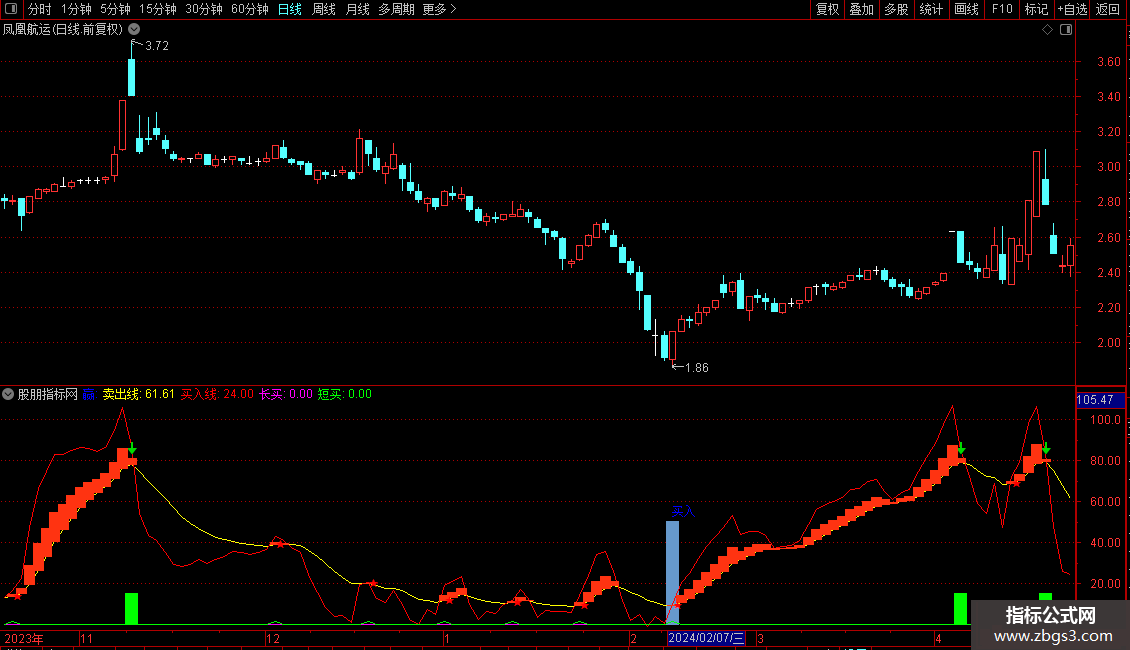Select the 60分钟 period tab
Screen dimensions: 1130x650
tap(249, 9)
